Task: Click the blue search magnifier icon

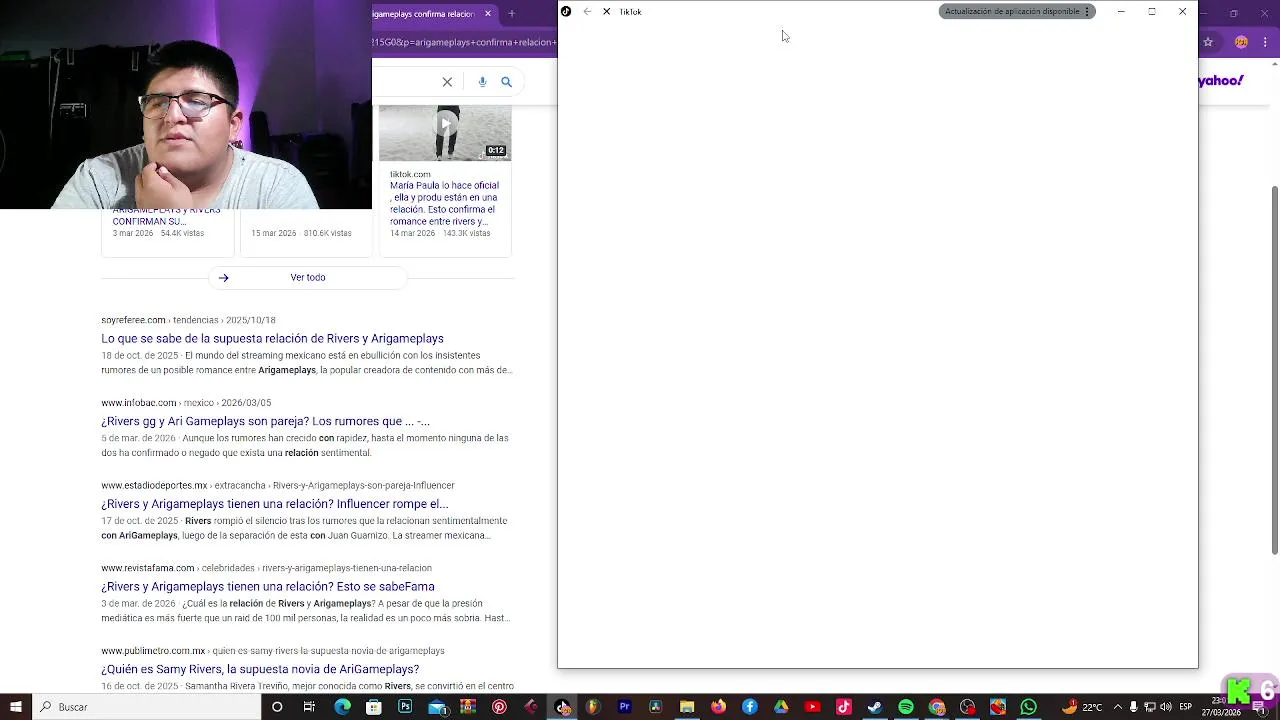Action: point(506,82)
